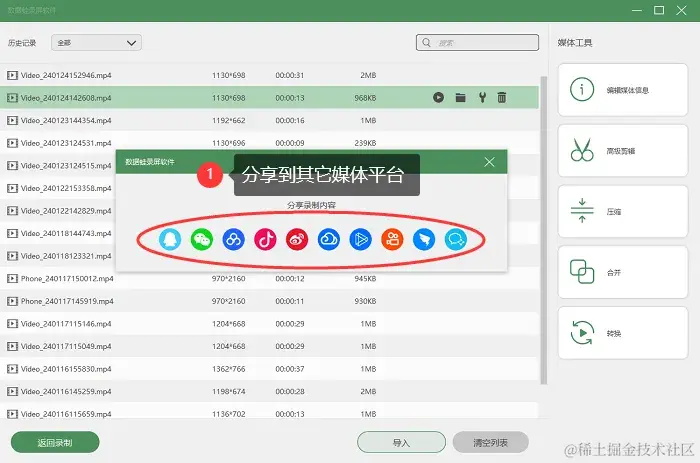Share via light-blue chat bubble icon
Viewport: 700px width, 463px height.
(x=456, y=239)
